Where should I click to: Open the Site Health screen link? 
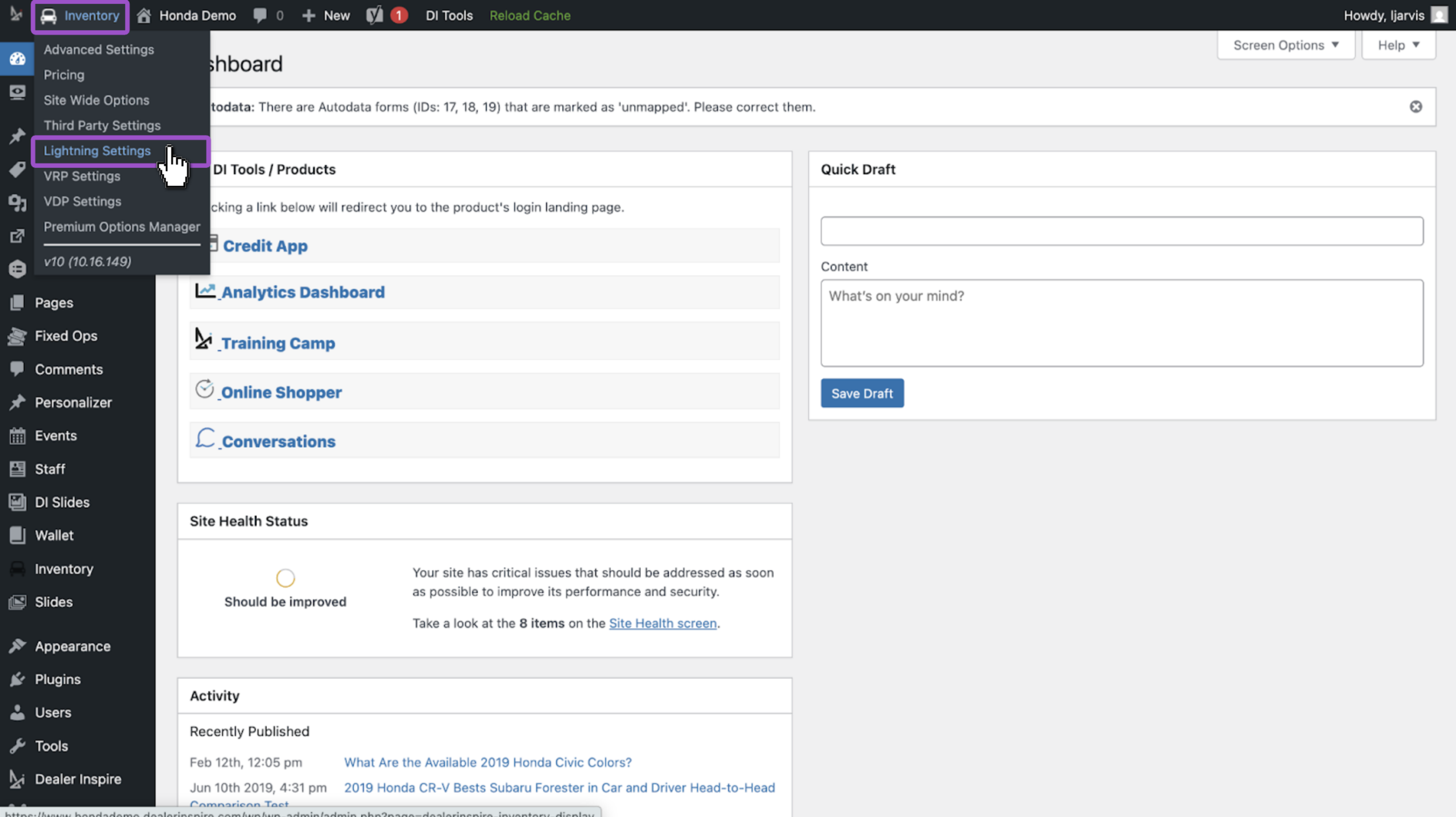(x=663, y=623)
